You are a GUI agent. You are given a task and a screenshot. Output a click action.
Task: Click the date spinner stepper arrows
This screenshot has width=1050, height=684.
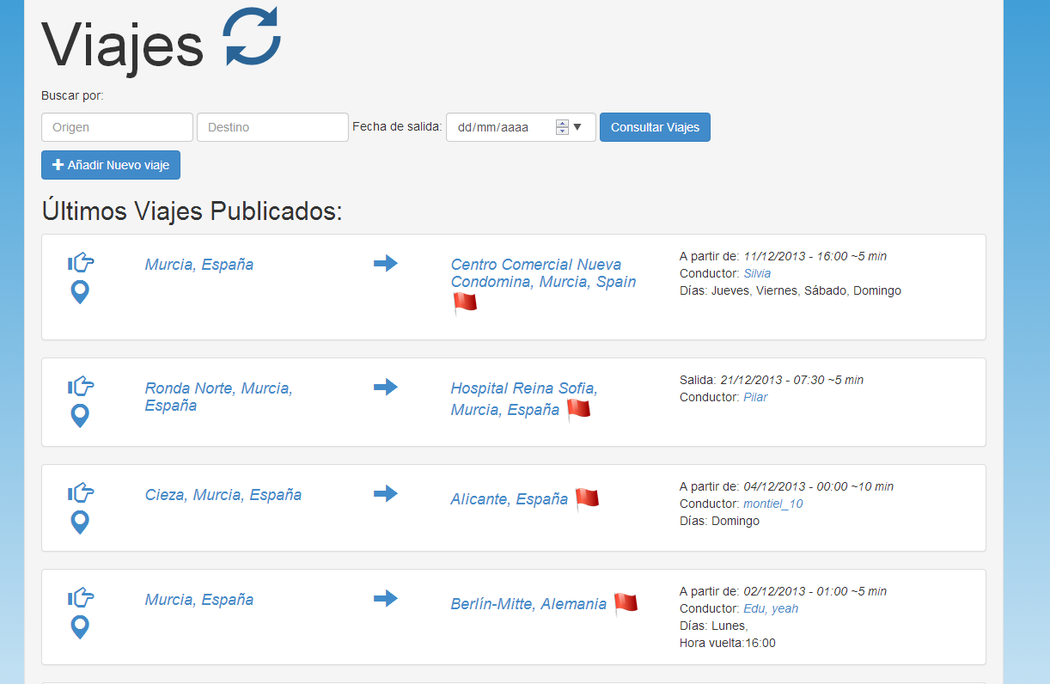562,127
